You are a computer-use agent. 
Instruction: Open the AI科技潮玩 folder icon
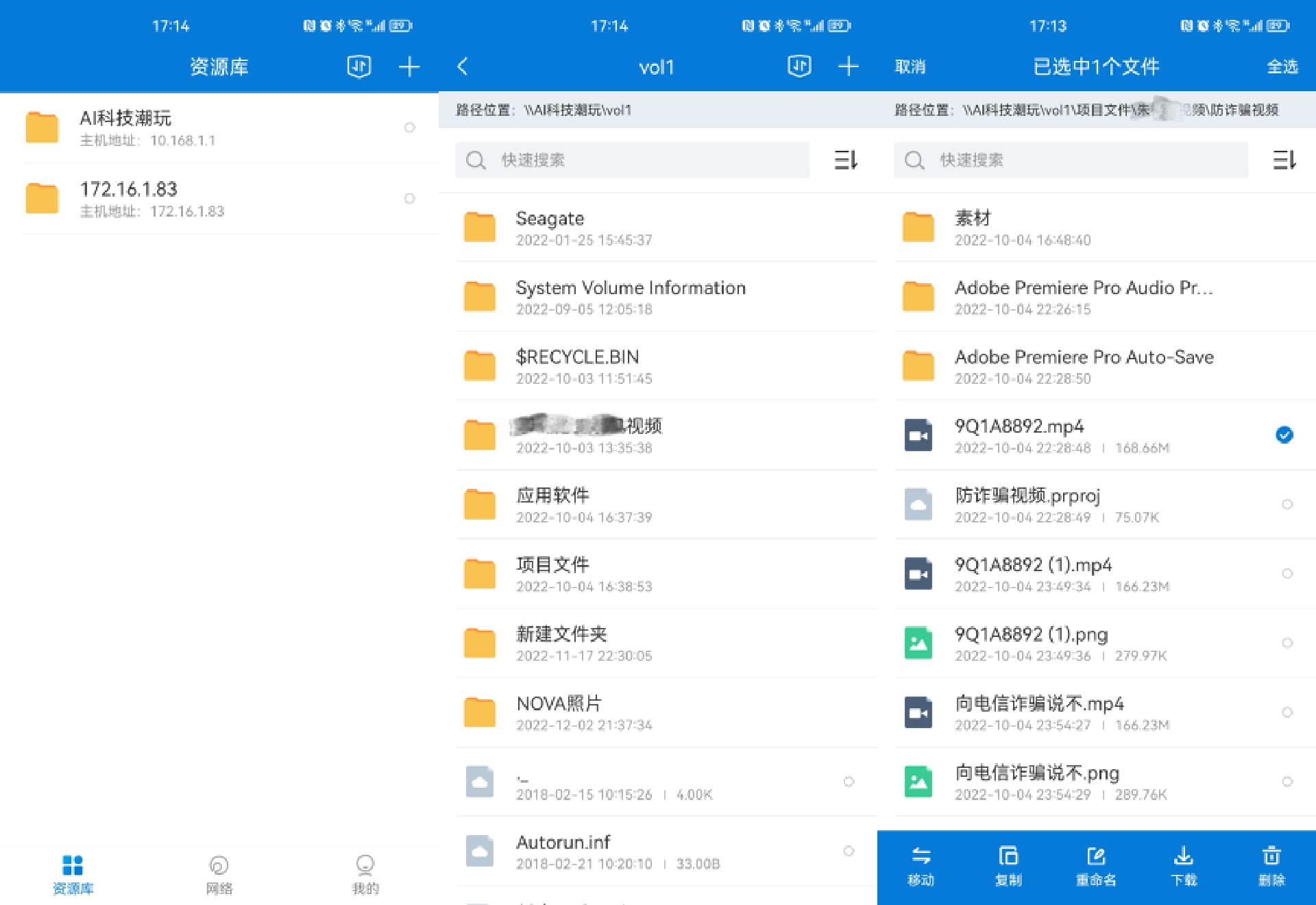click(x=42, y=128)
